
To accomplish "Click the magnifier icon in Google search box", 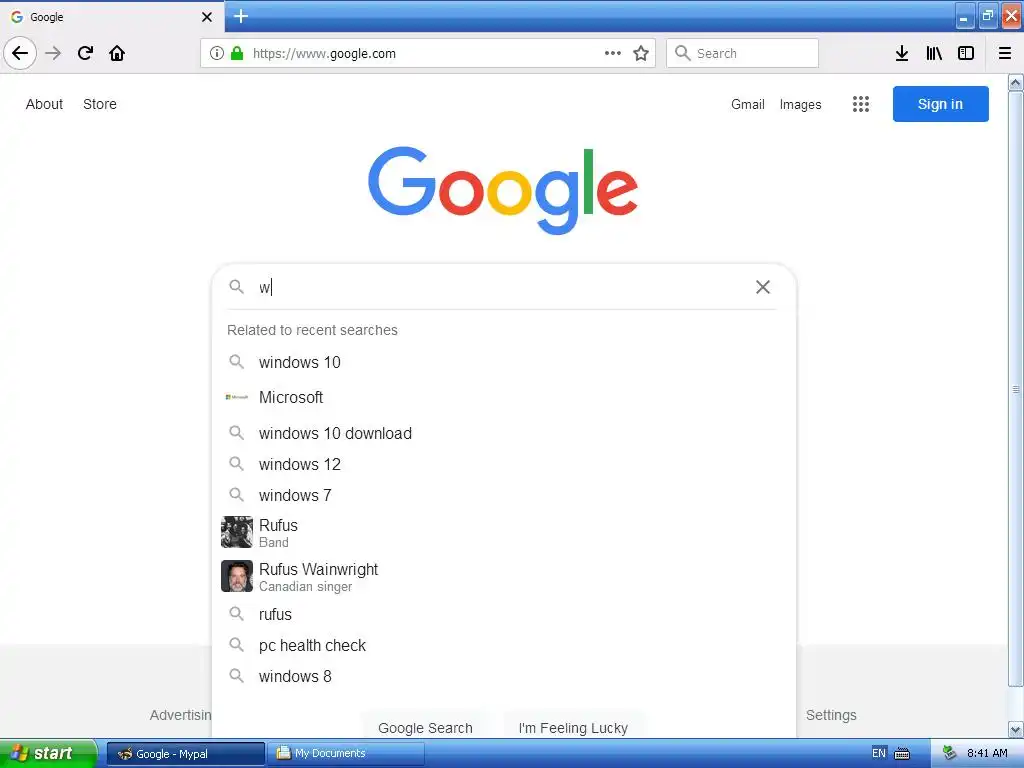I will pyautogui.click(x=236, y=286).
